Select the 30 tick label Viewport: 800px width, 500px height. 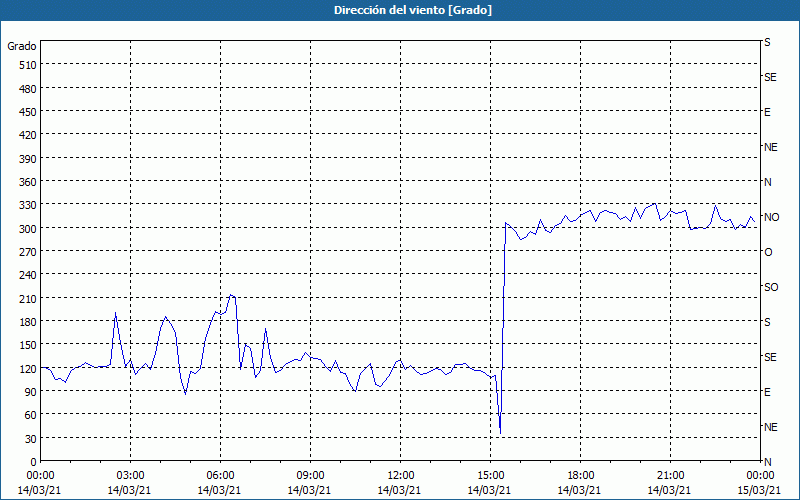click(x=31, y=439)
